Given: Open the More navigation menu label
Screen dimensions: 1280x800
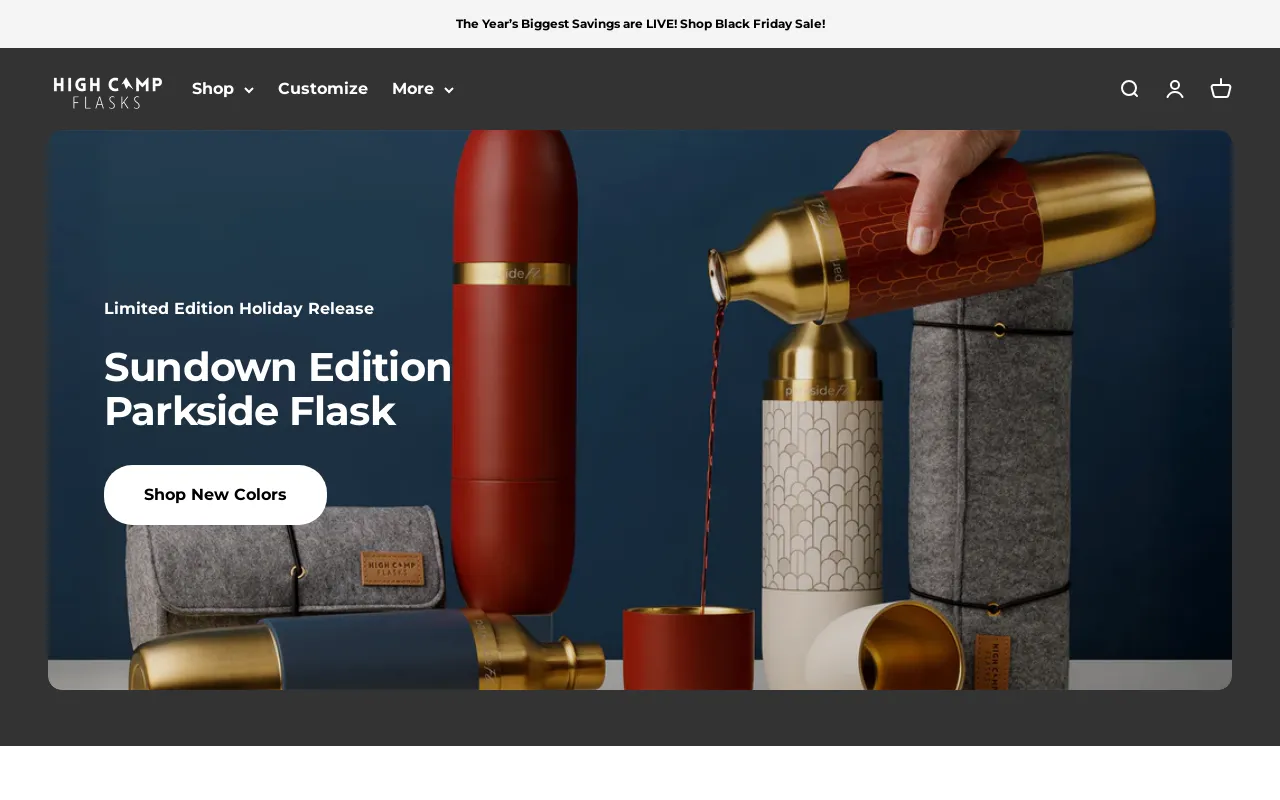Looking at the screenshot, I should pos(412,89).
